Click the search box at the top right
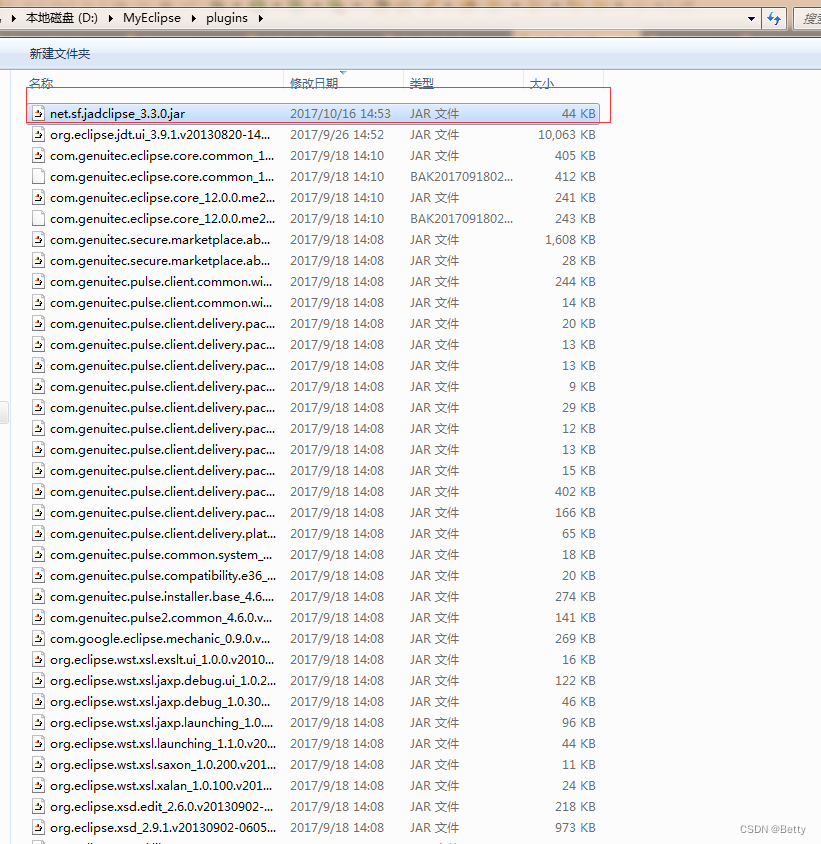The height and width of the screenshot is (844, 821). (808, 19)
